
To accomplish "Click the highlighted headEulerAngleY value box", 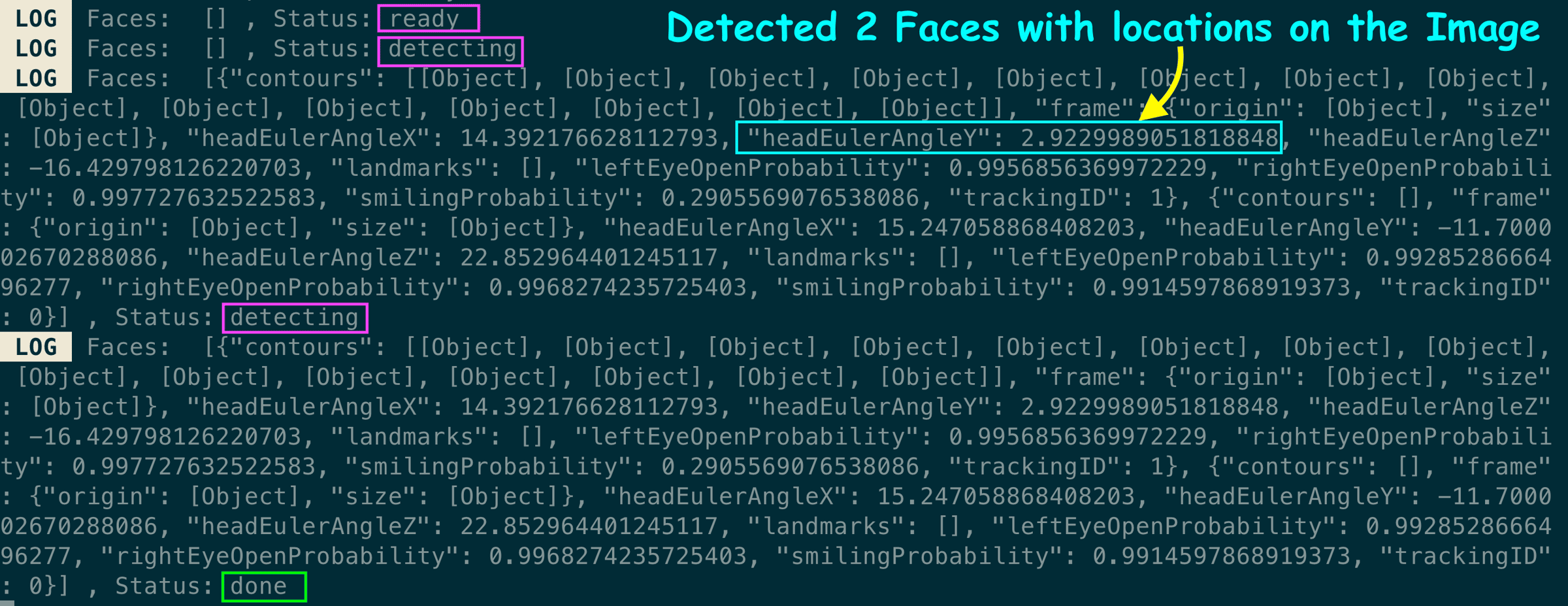I will click(1009, 138).
